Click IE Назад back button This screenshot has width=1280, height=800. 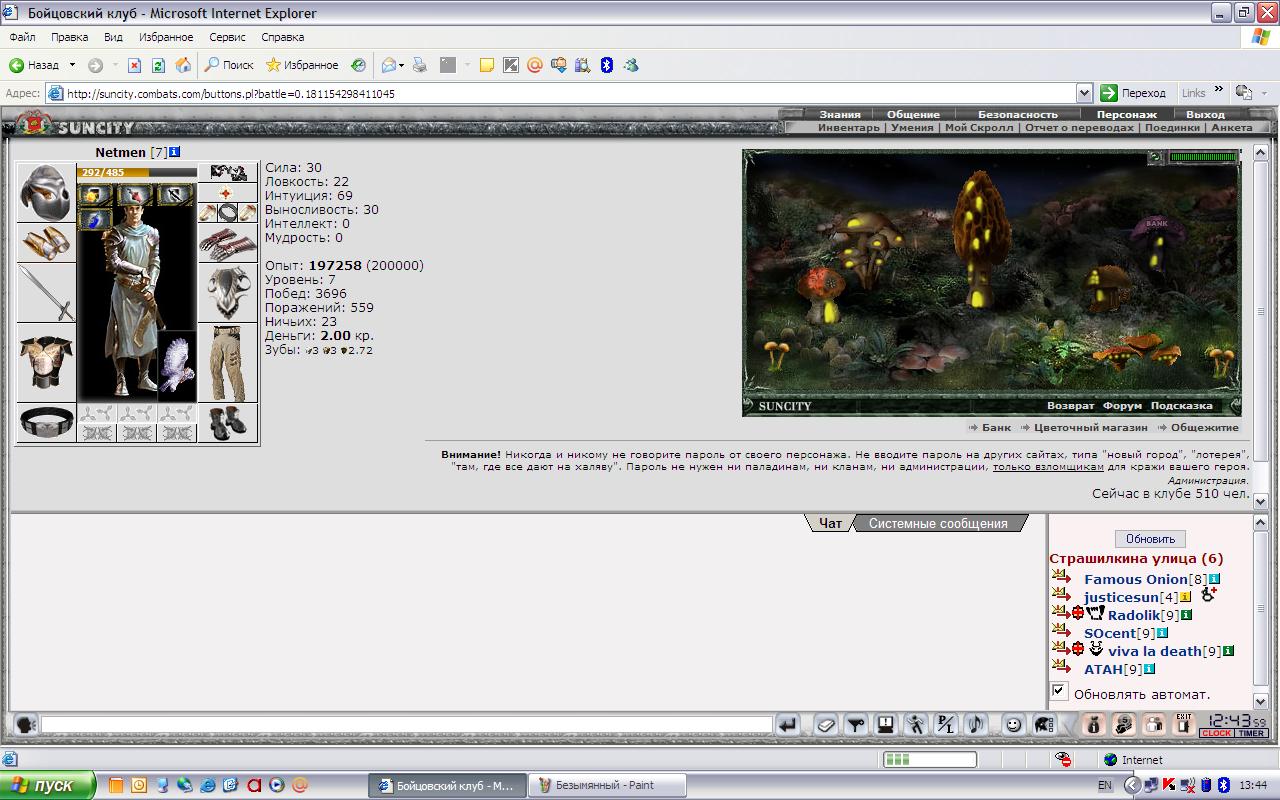point(34,65)
